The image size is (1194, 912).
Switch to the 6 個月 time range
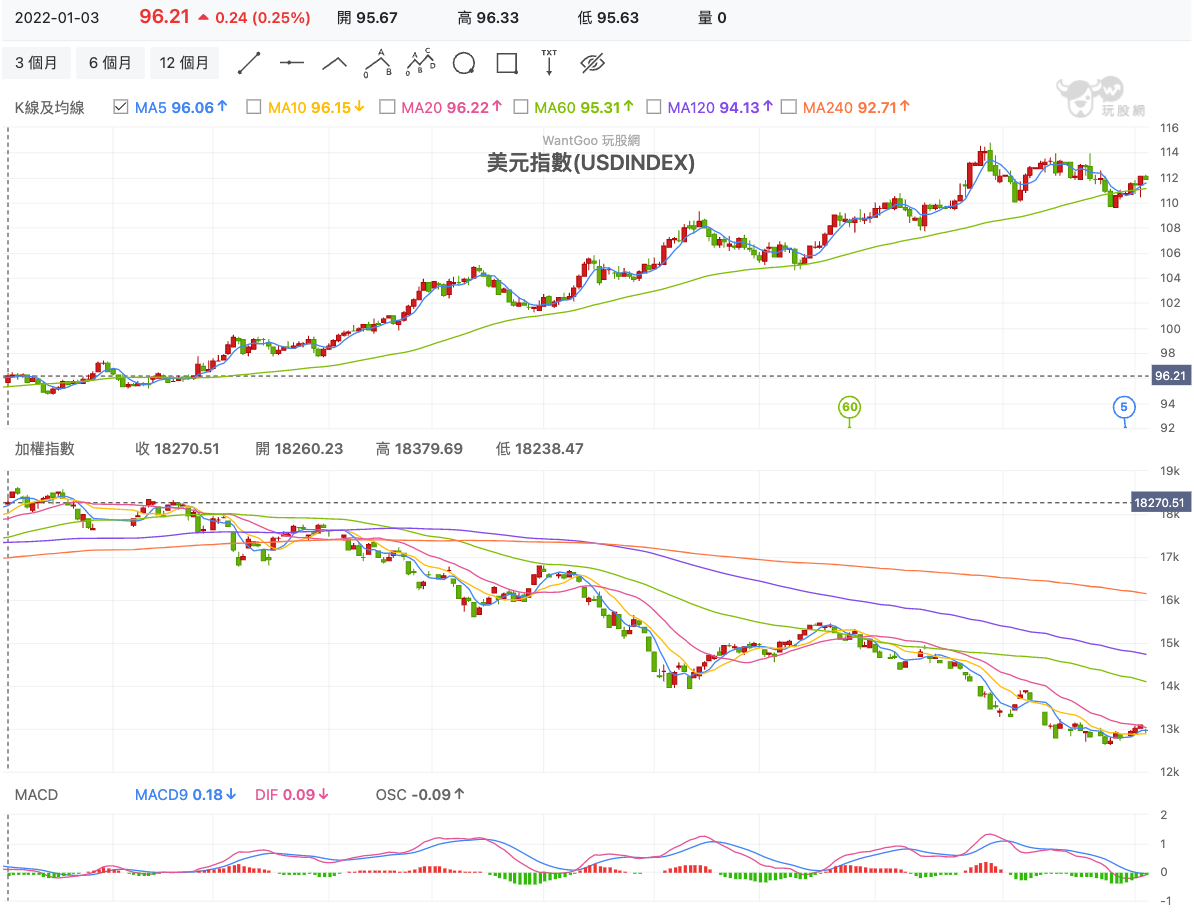[x=110, y=63]
